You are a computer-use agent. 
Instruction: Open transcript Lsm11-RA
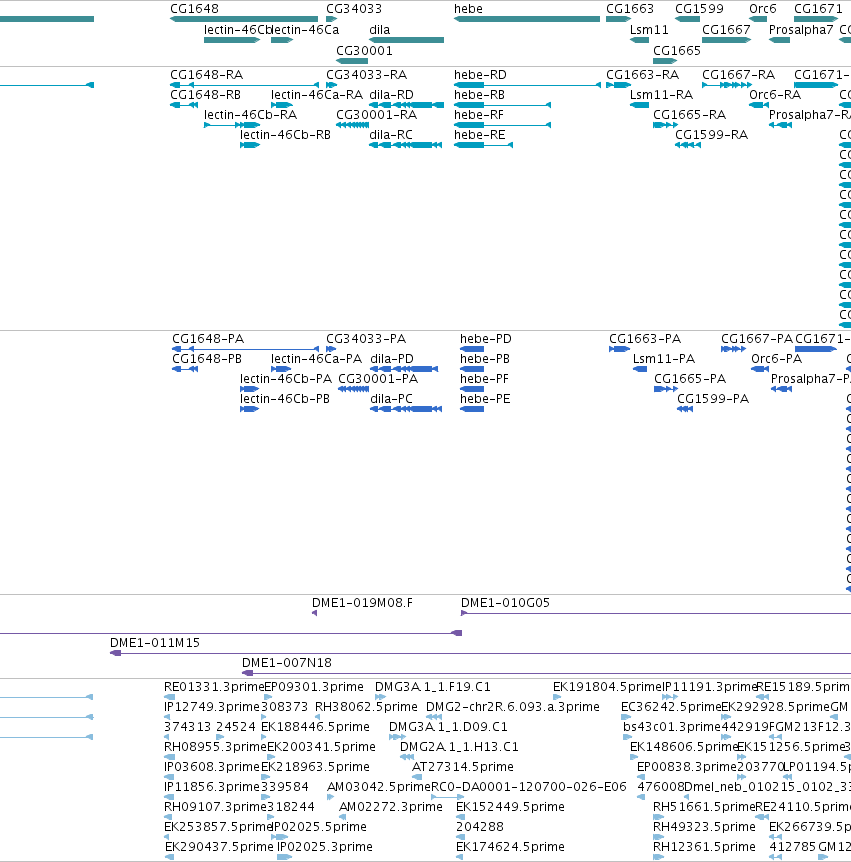pos(661,95)
